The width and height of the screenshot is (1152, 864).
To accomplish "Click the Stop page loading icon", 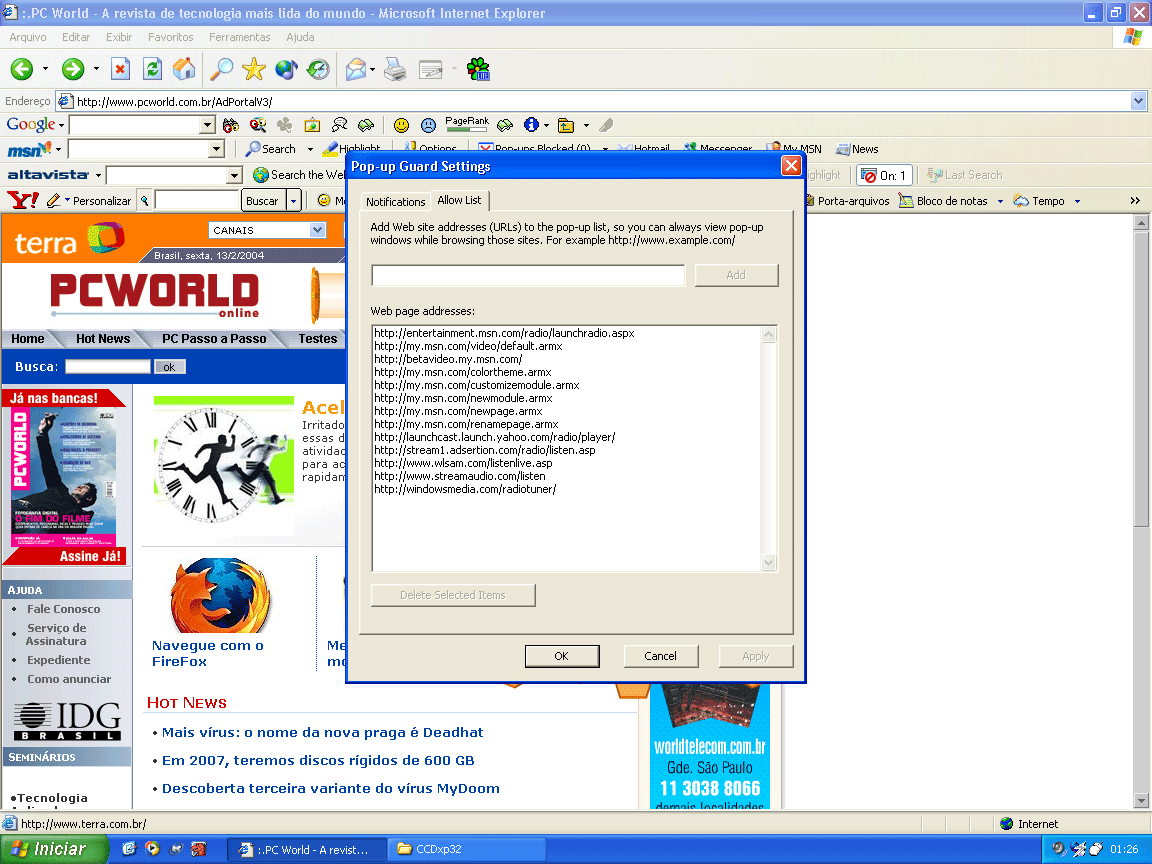I will (x=120, y=69).
